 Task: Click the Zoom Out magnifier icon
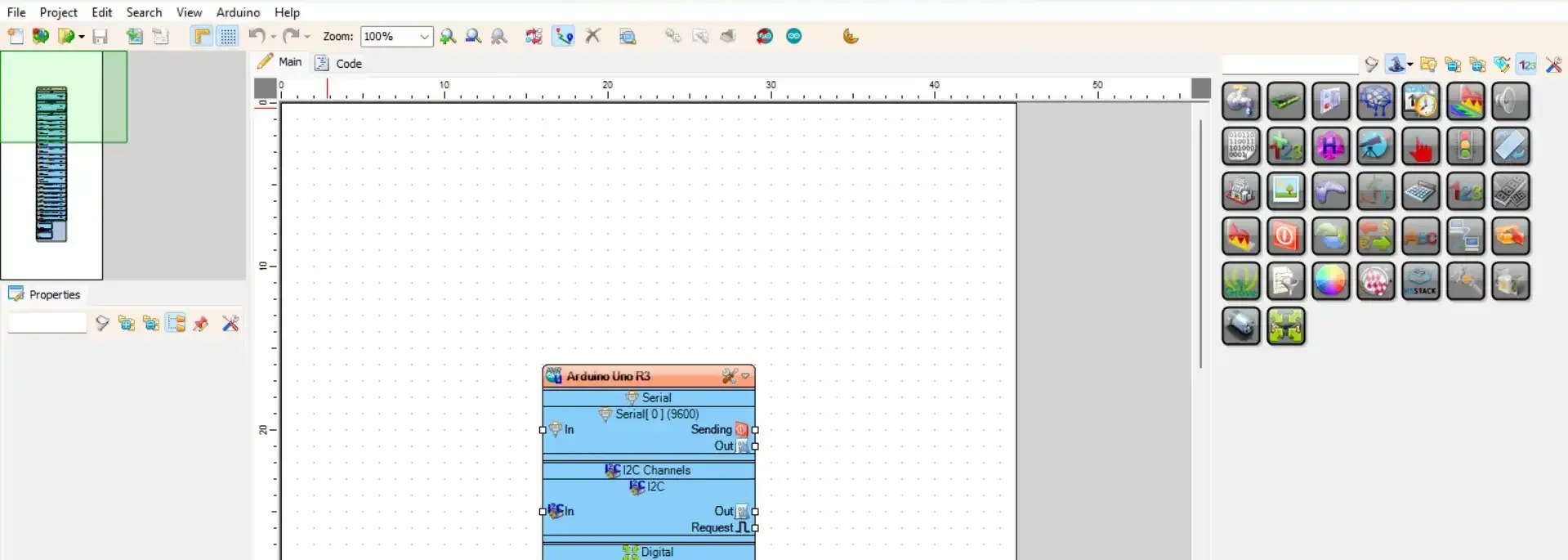coord(473,36)
